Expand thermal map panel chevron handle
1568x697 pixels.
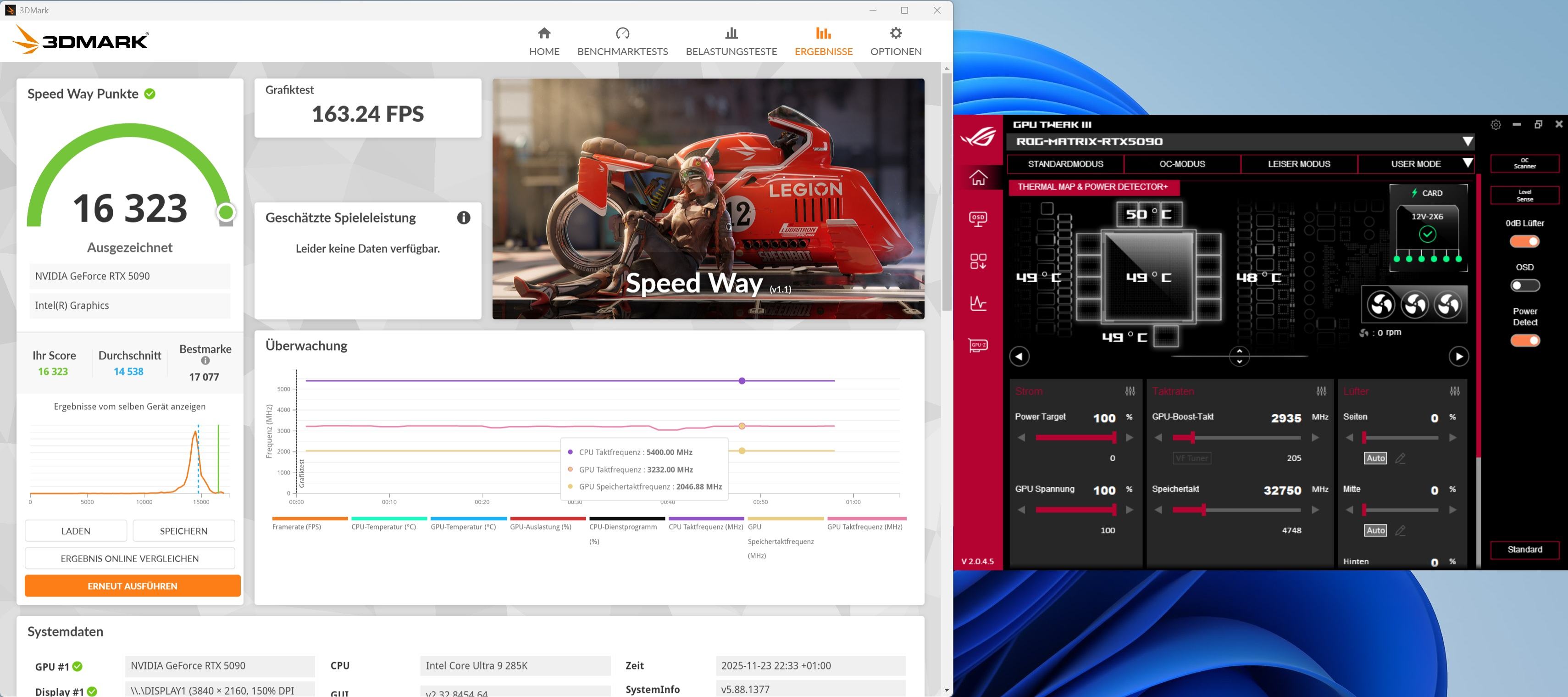coord(1239,356)
